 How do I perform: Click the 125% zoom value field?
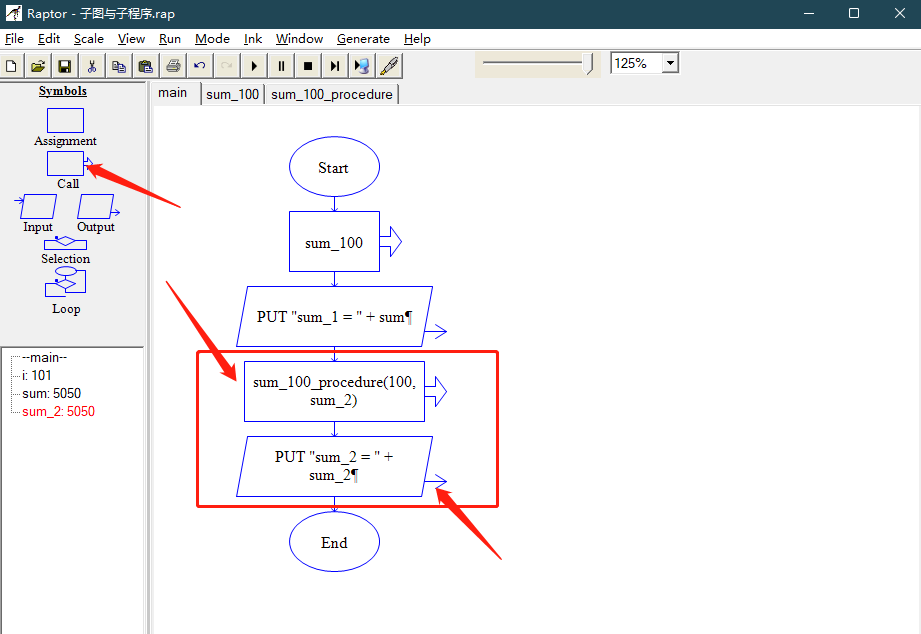(636, 63)
